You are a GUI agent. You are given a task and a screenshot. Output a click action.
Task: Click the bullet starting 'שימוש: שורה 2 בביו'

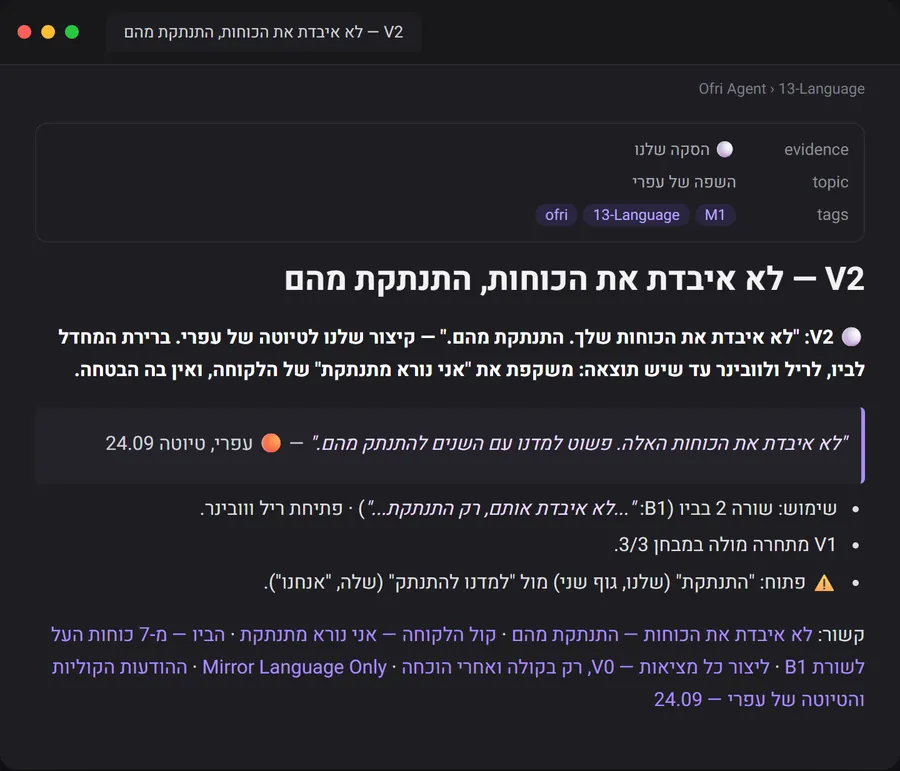[518, 509]
